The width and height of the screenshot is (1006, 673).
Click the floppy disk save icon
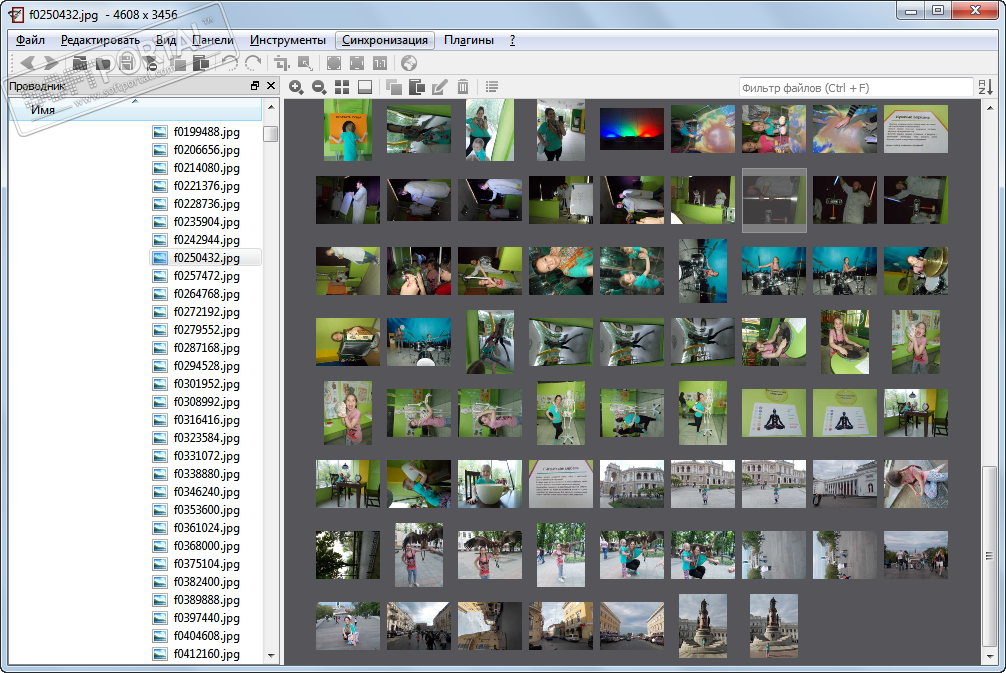coord(126,63)
